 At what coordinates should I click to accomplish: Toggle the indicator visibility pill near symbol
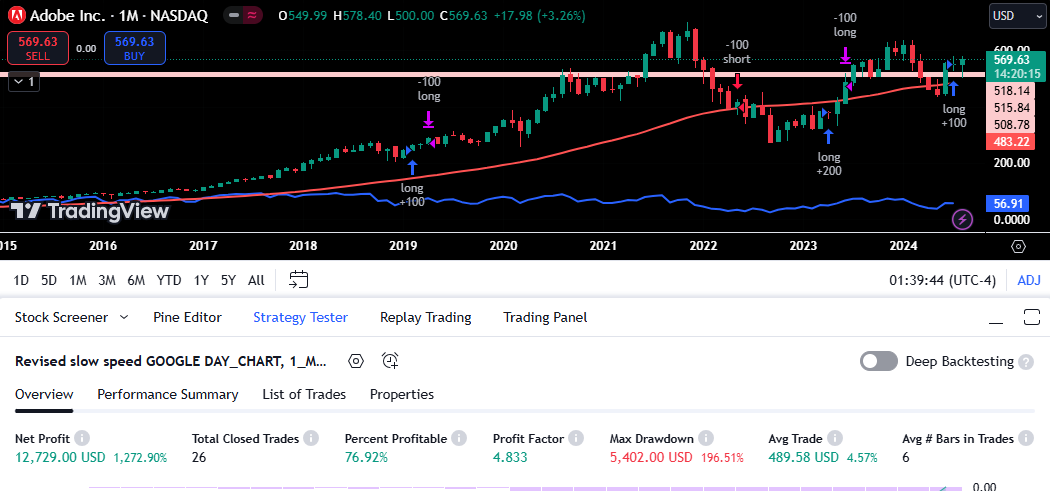click(241, 16)
